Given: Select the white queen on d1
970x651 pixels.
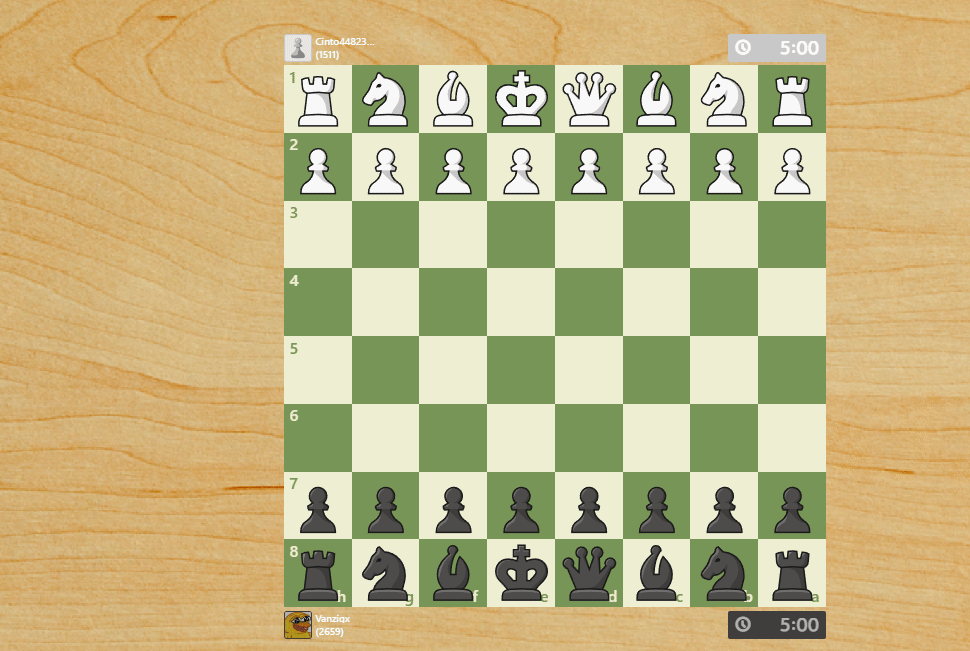Looking at the screenshot, I should click(x=589, y=99).
